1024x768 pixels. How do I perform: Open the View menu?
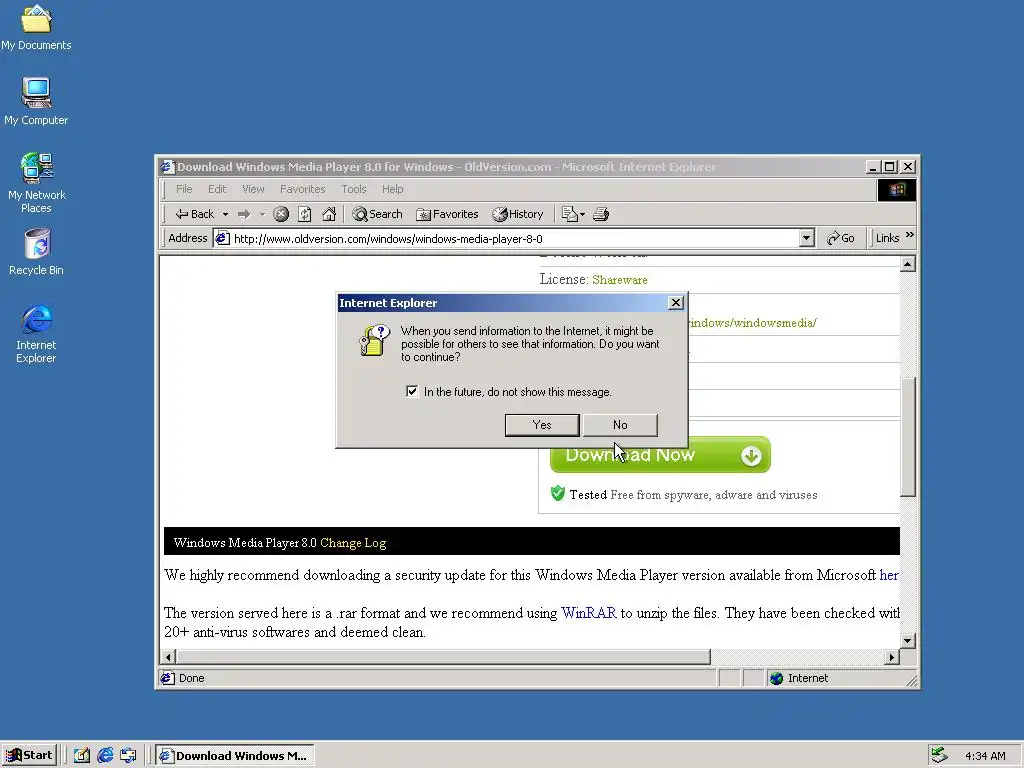click(x=253, y=189)
